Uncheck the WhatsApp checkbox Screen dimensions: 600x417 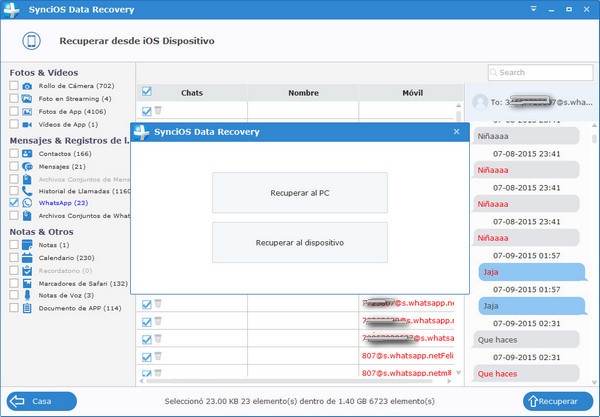coord(14,202)
